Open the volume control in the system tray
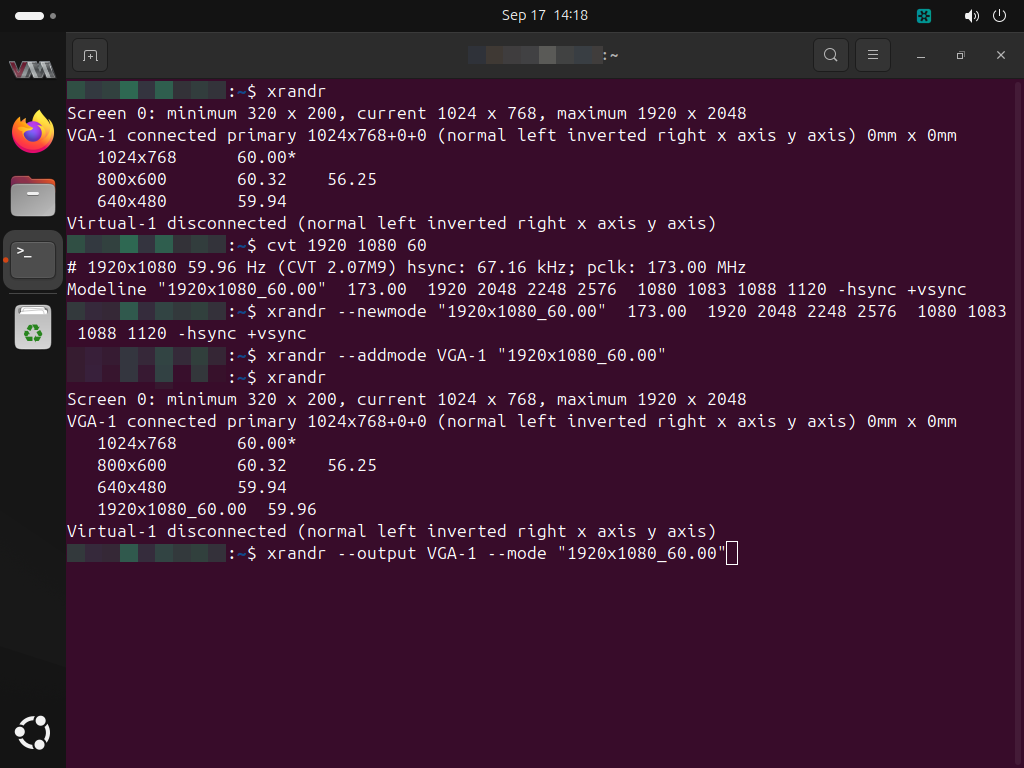This screenshot has width=1024, height=768. 971,16
